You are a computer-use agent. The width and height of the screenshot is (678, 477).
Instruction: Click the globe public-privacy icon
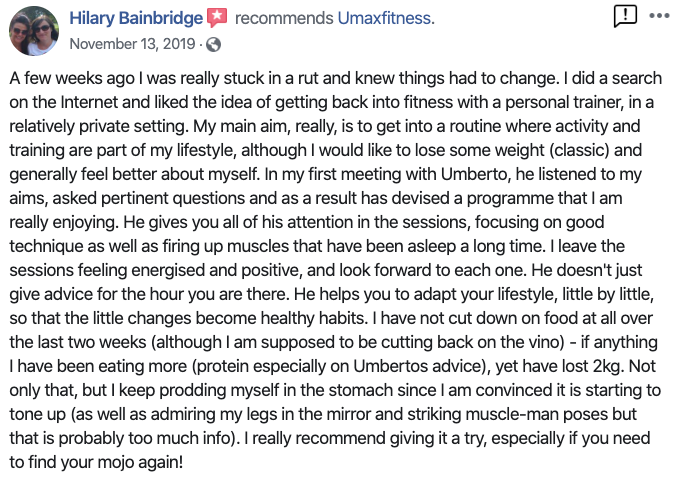point(213,44)
